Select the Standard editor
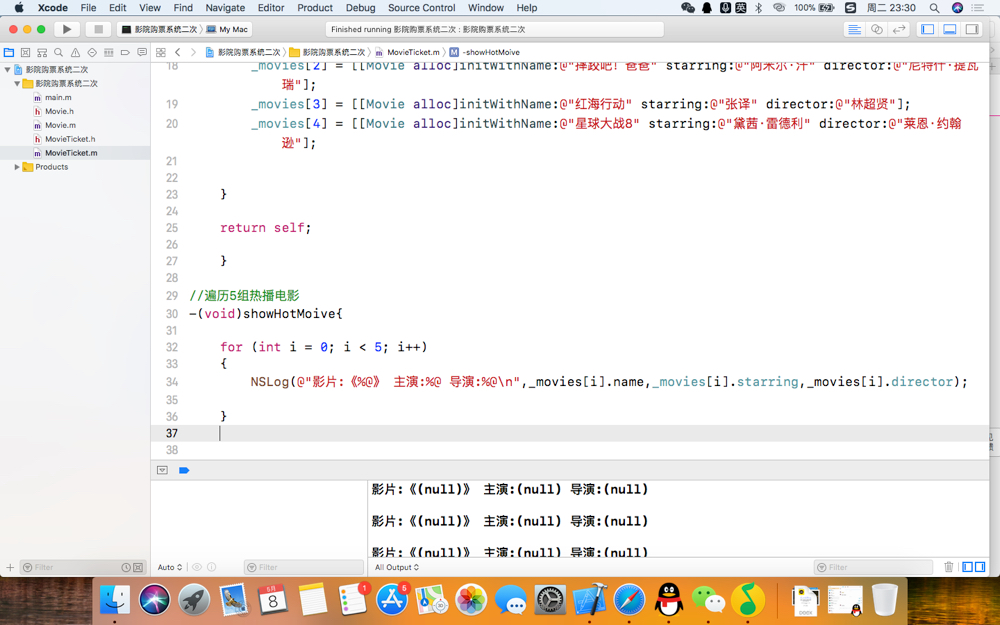 click(855, 29)
